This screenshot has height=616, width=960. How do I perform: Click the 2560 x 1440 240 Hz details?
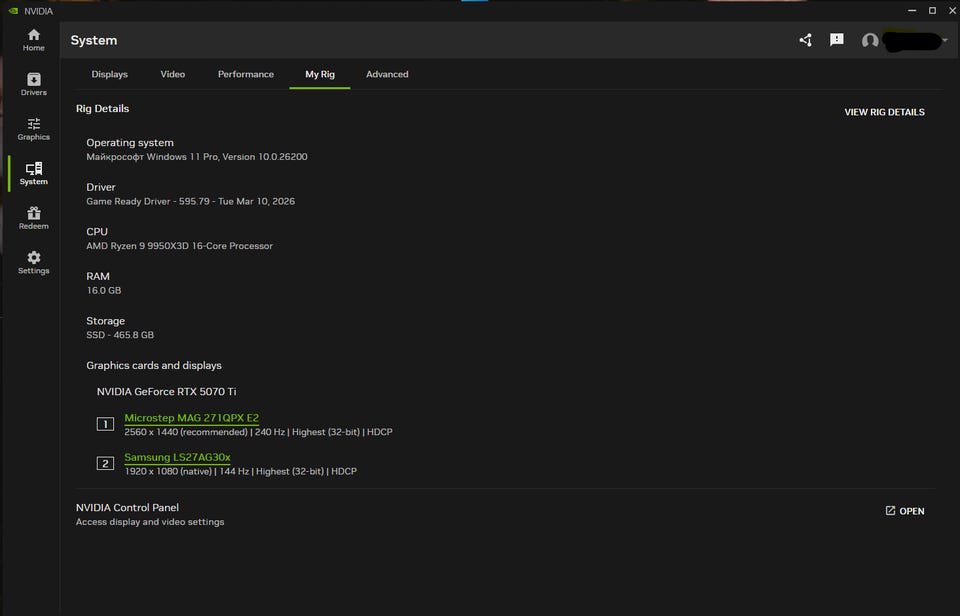tap(258, 432)
